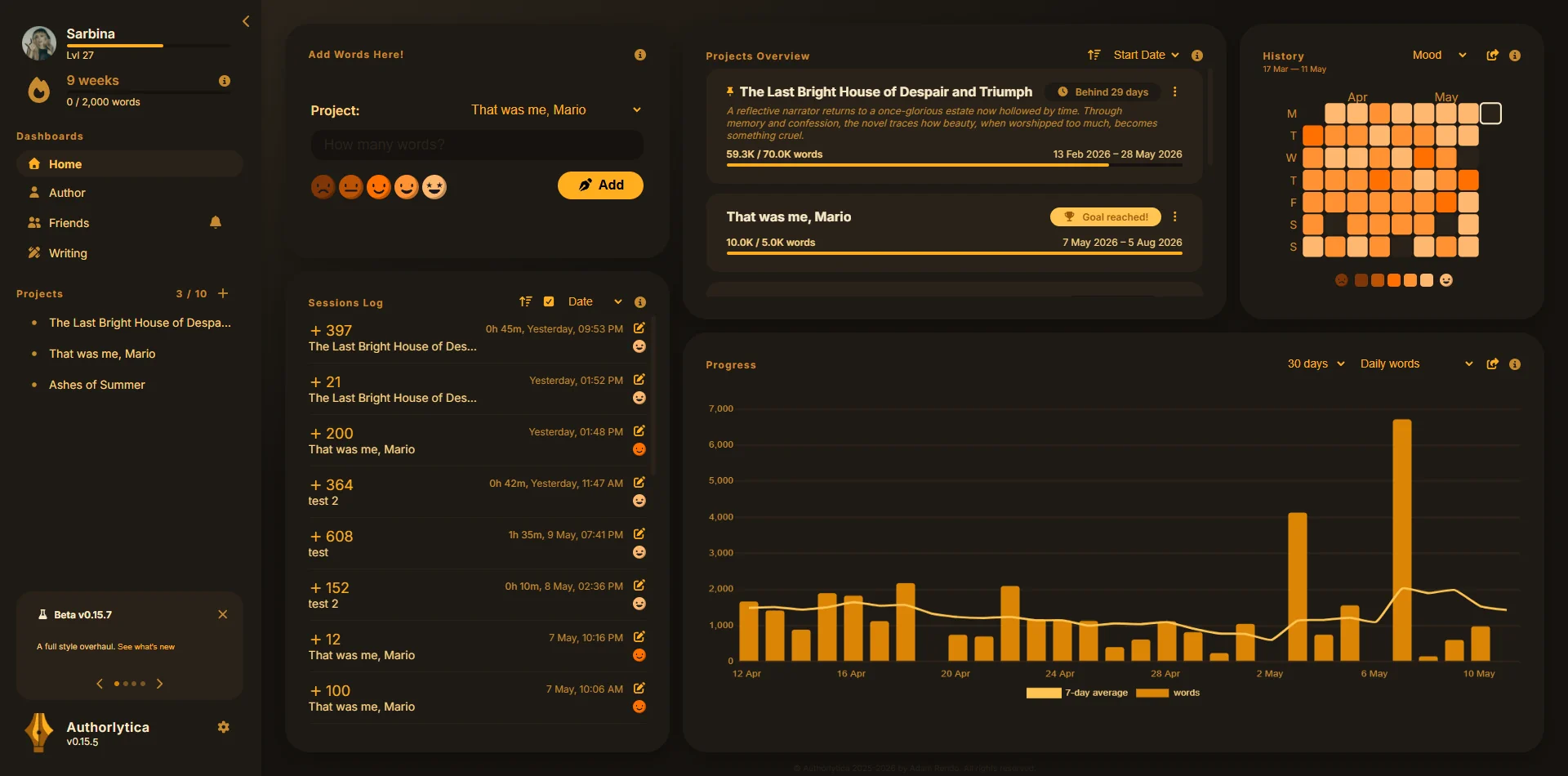
Task: Show info about the 9 weeks streak
Action: point(225,81)
